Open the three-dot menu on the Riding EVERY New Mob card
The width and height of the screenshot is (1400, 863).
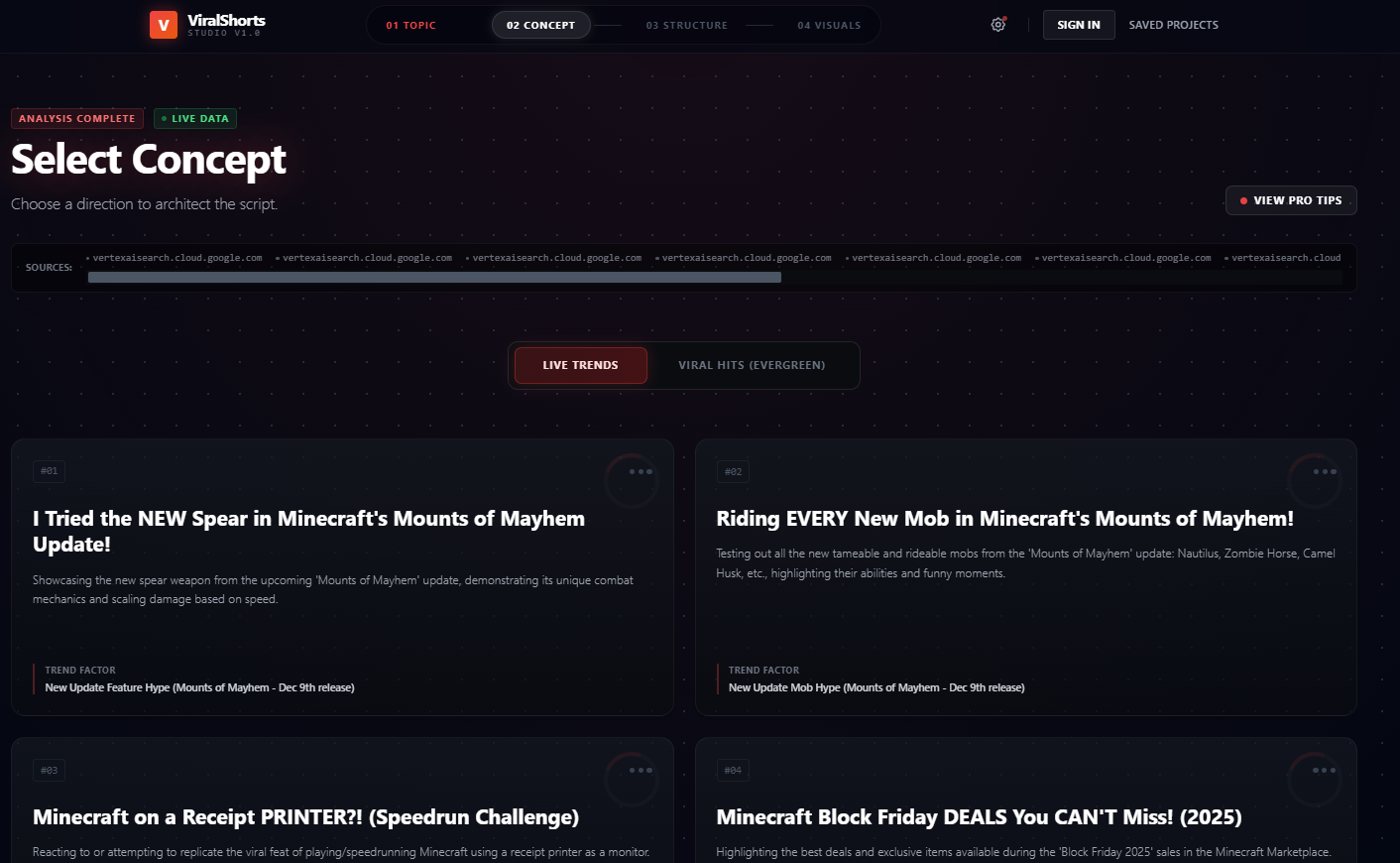click(1325, 472)
